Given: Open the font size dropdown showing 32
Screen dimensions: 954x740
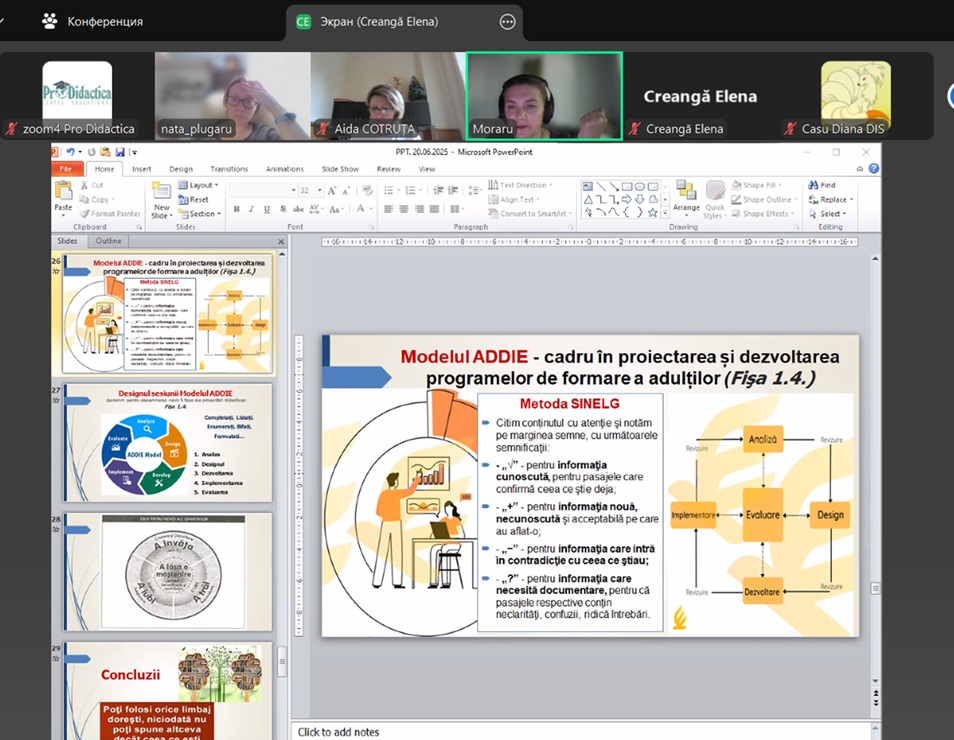Looking at the screenshot, I should (x=320, y=190).
